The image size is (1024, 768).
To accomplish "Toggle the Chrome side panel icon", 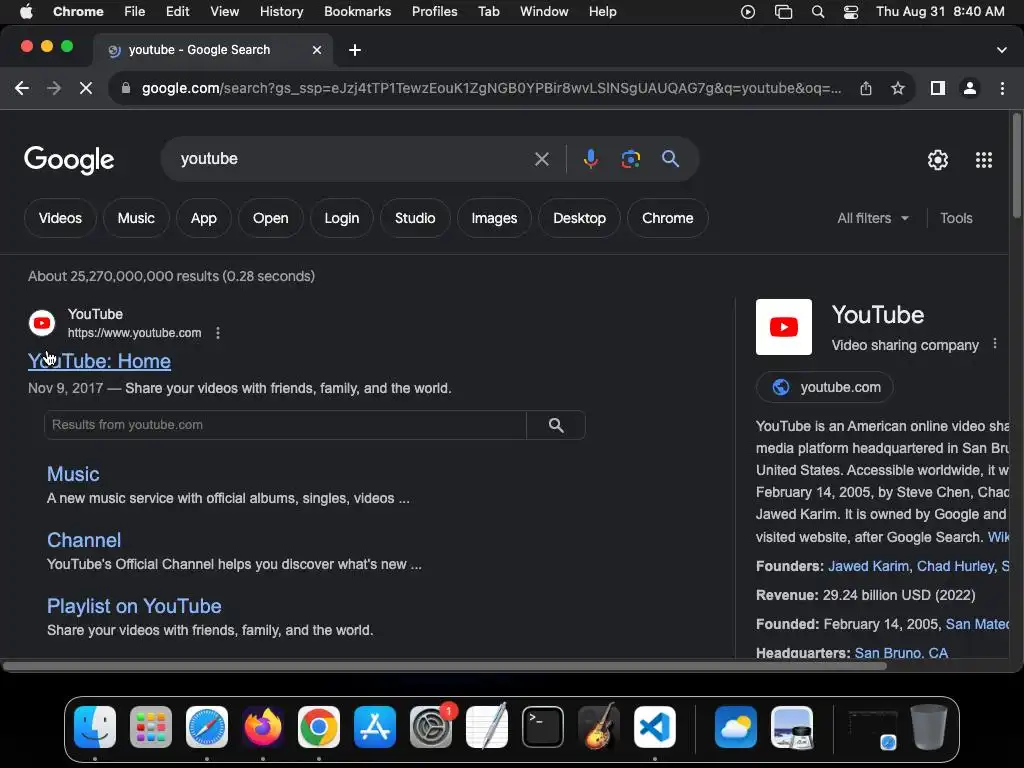I will point(938,88).
